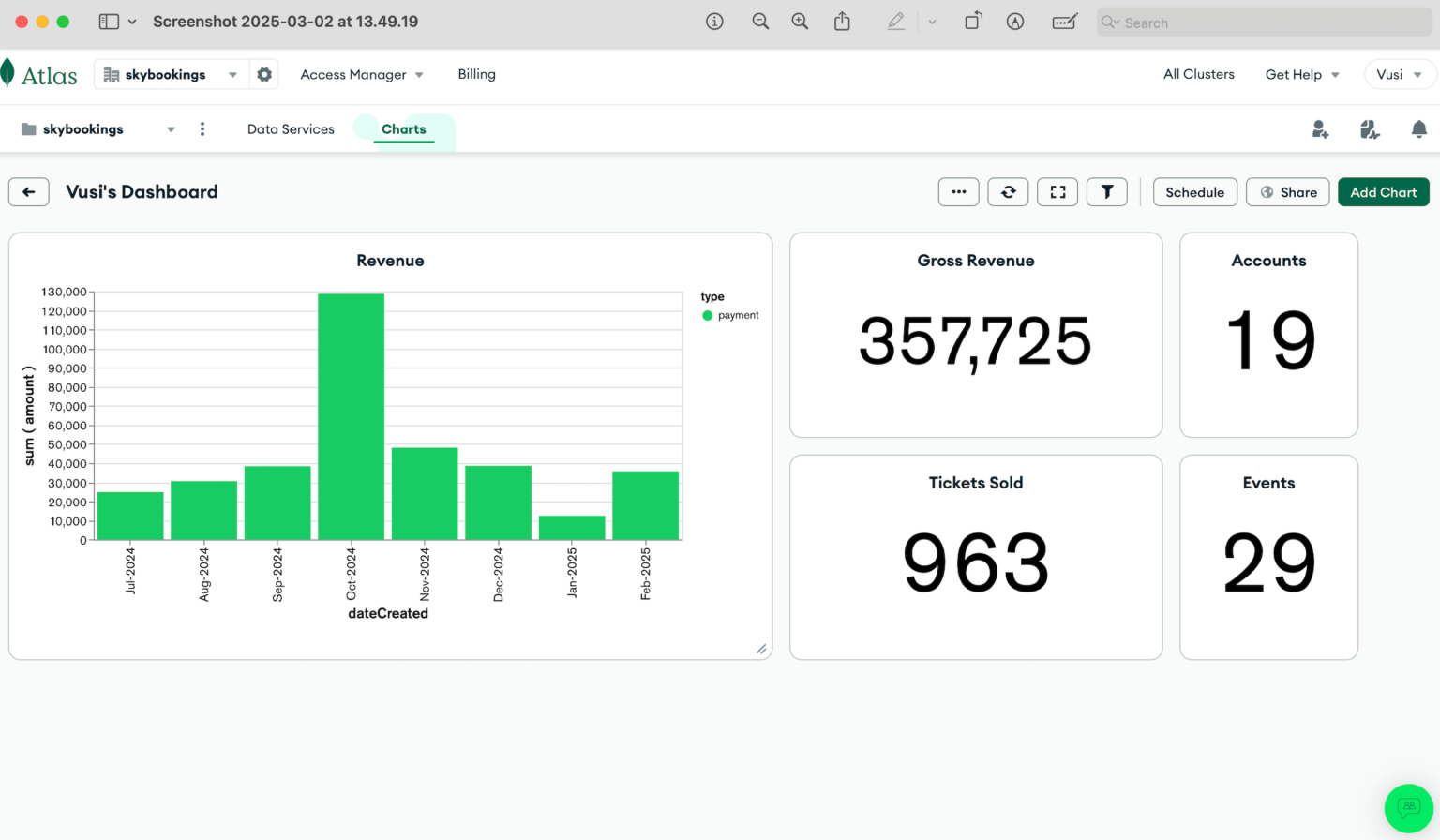The width and height of the screenshot is (1440, 840).
Task: Open Preview markup toolbar icon
Action: click(1015, 22)
